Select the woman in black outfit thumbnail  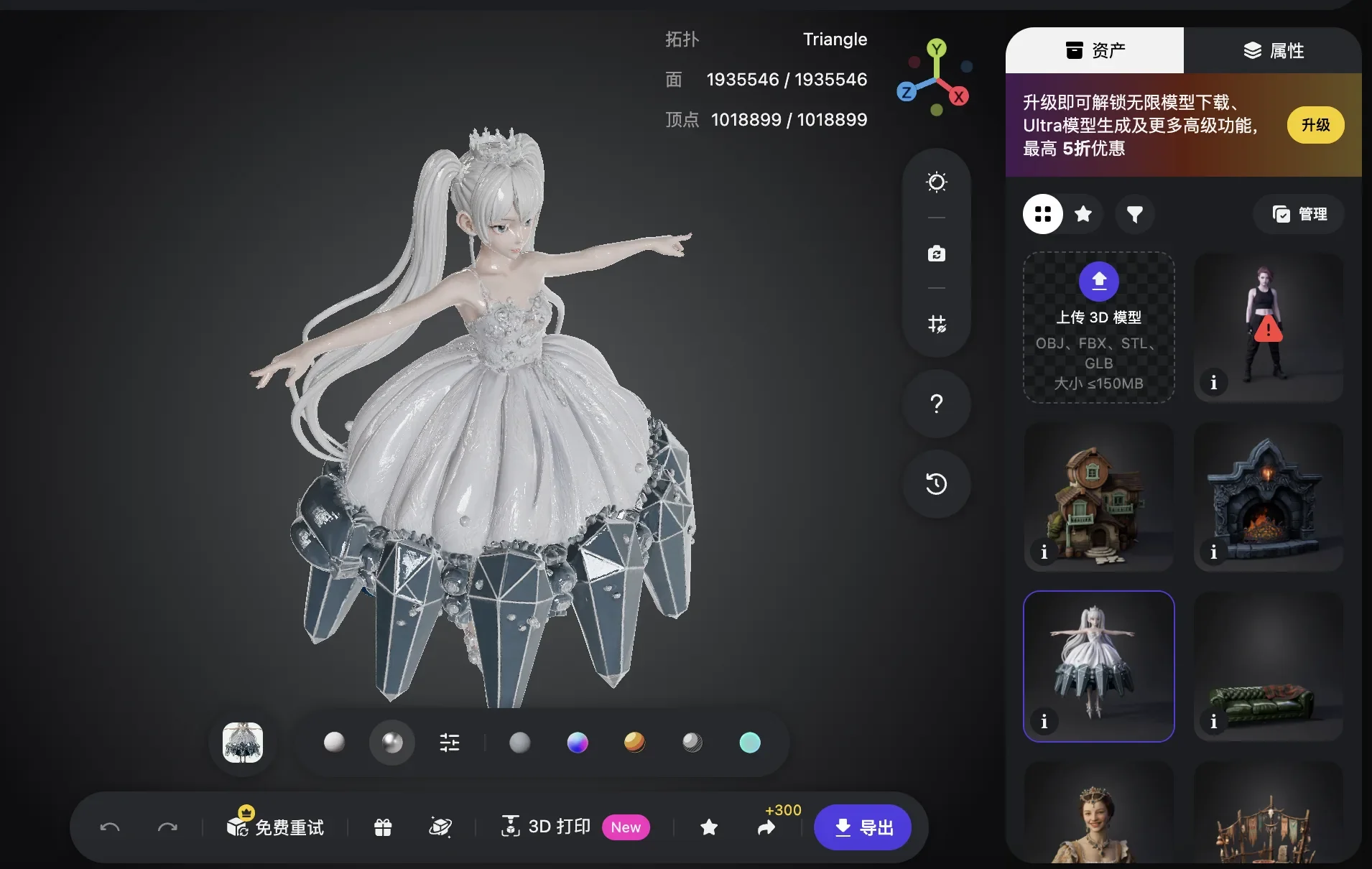click(x=1269, y=327)
